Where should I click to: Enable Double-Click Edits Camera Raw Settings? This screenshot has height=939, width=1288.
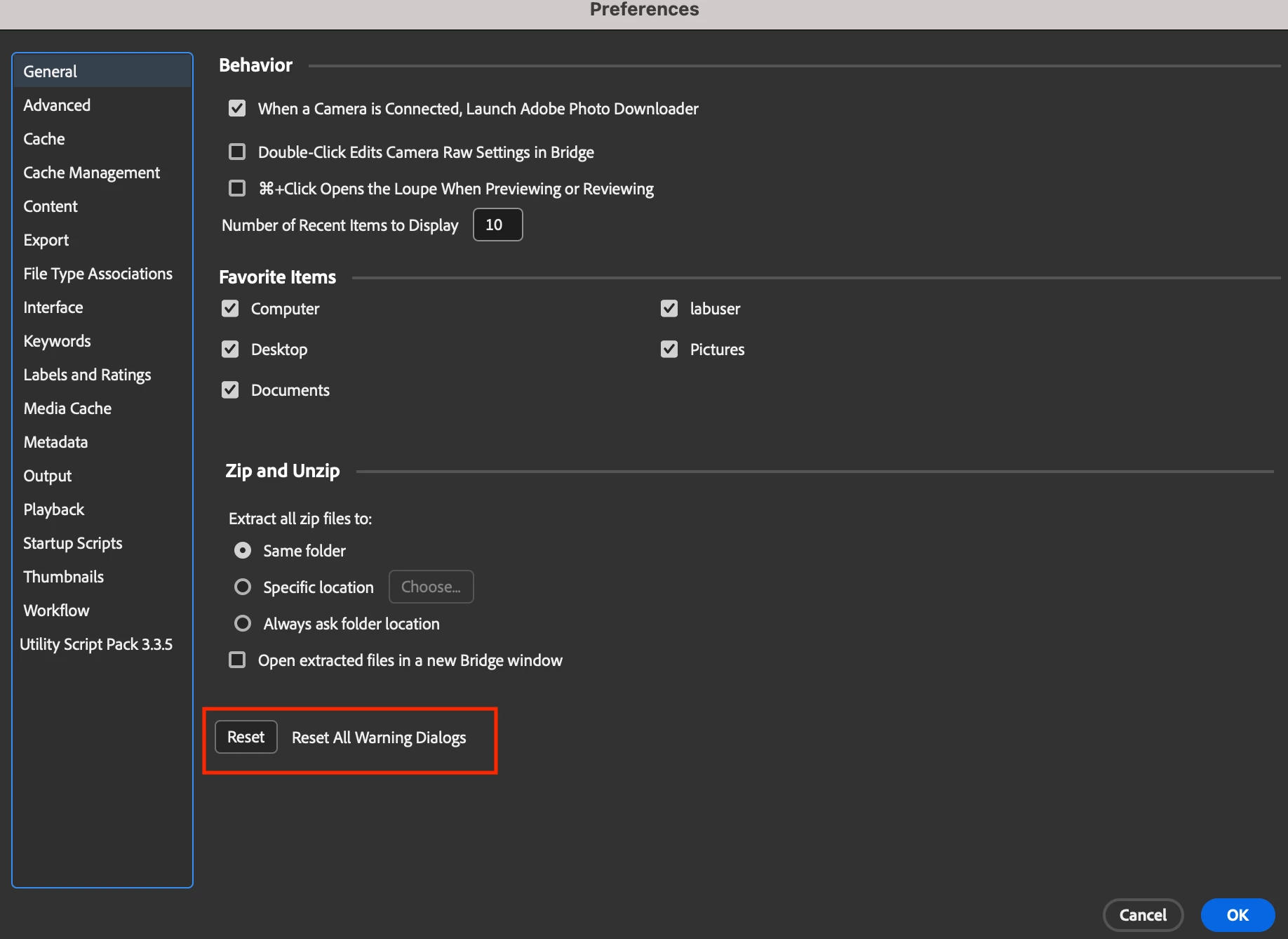point(237,152)
